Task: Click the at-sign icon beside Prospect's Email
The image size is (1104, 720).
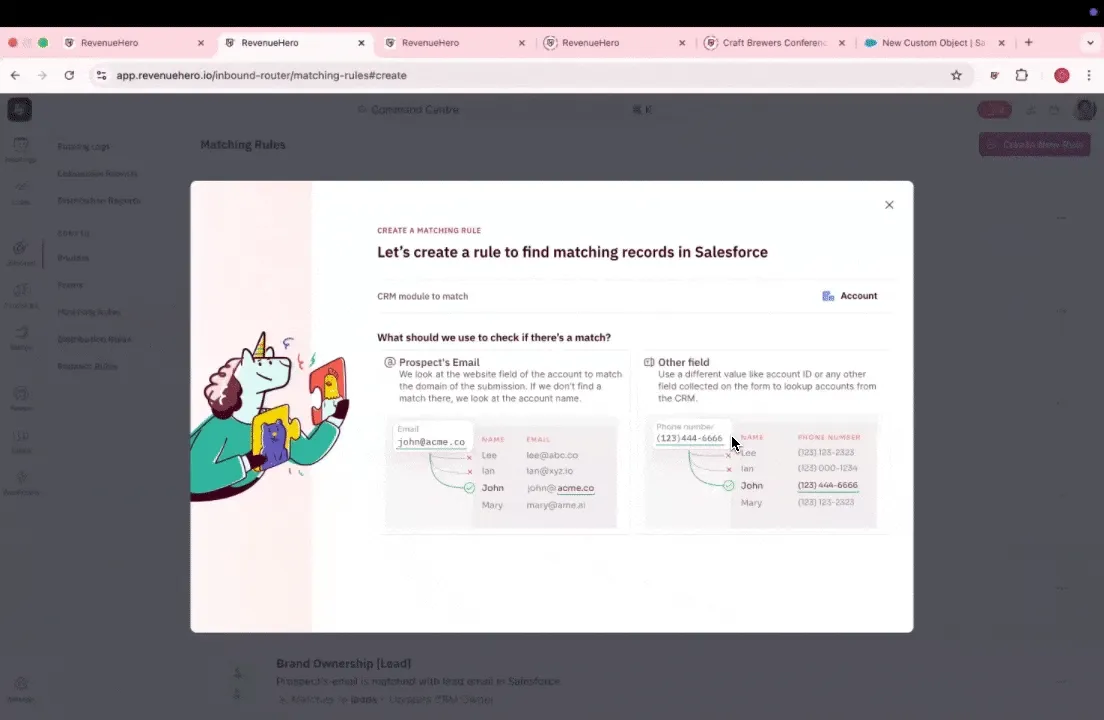Action: click(389, 362)
